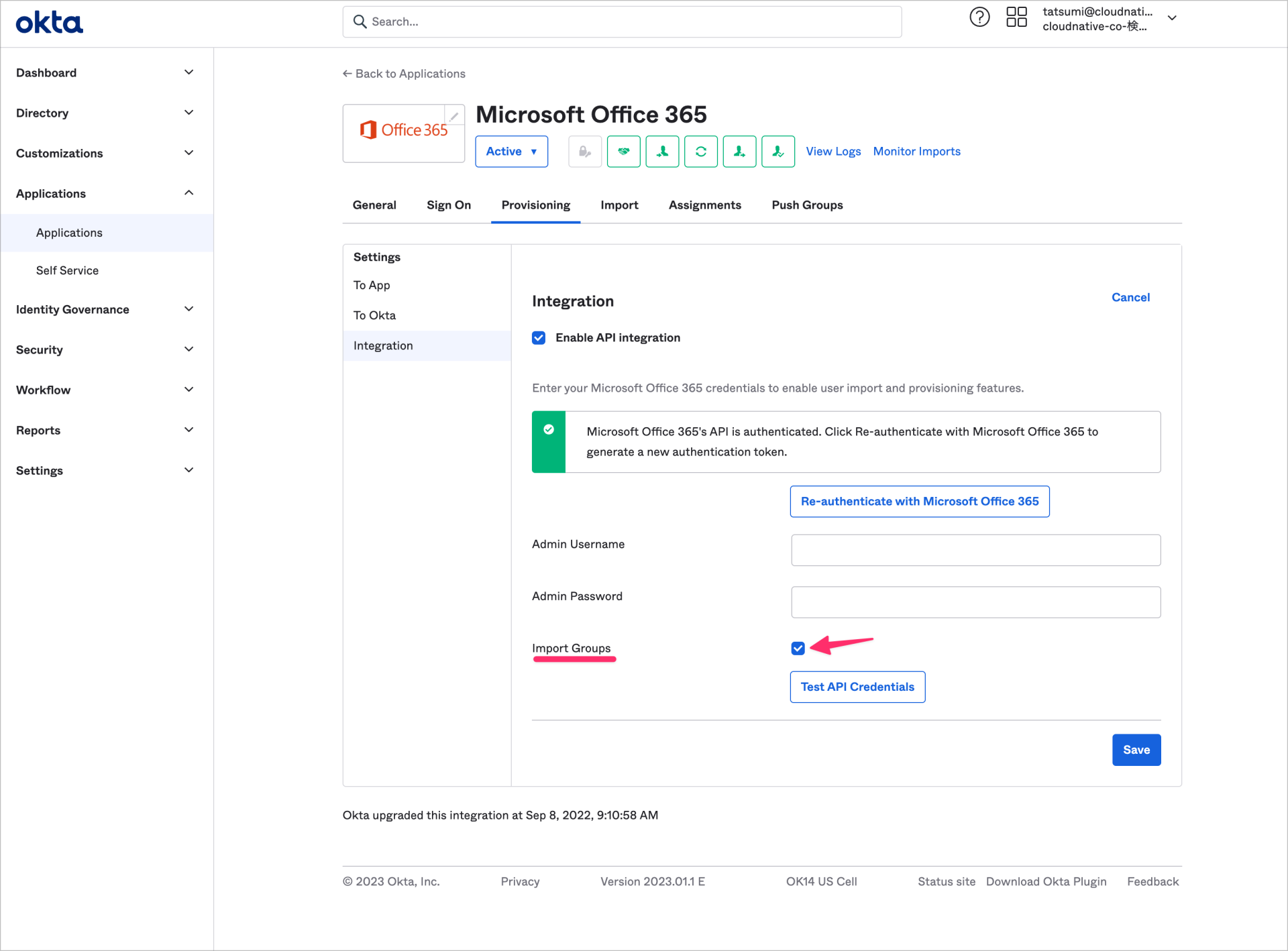Click Re-authenticate with Microsoft Office 365
Viewport: 1288px width, 951px height.
click(919, 501)
